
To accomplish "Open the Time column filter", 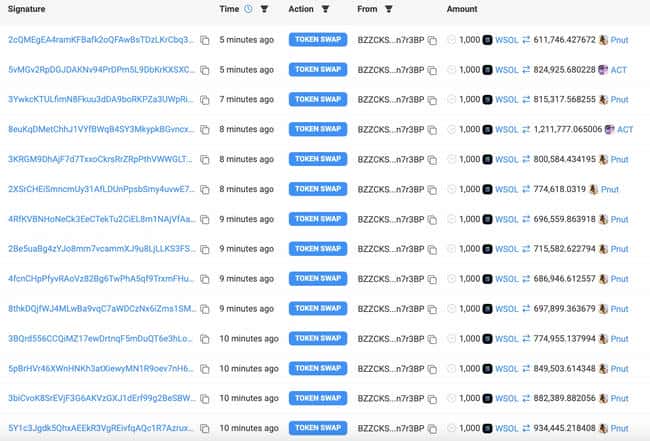I will coord(264,9).
